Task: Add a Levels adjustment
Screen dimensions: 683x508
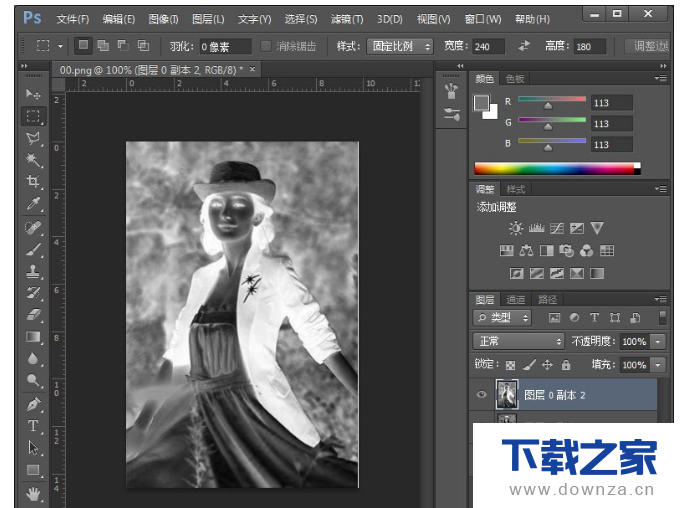Action: point(536,228)
